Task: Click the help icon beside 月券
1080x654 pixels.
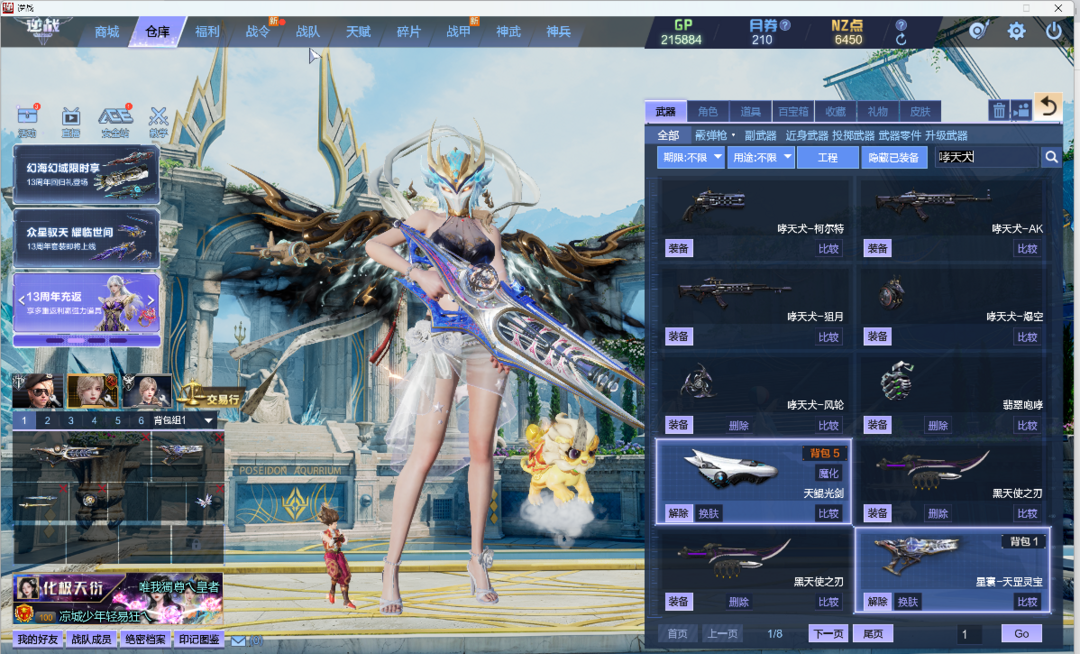Action: [785, 25]
